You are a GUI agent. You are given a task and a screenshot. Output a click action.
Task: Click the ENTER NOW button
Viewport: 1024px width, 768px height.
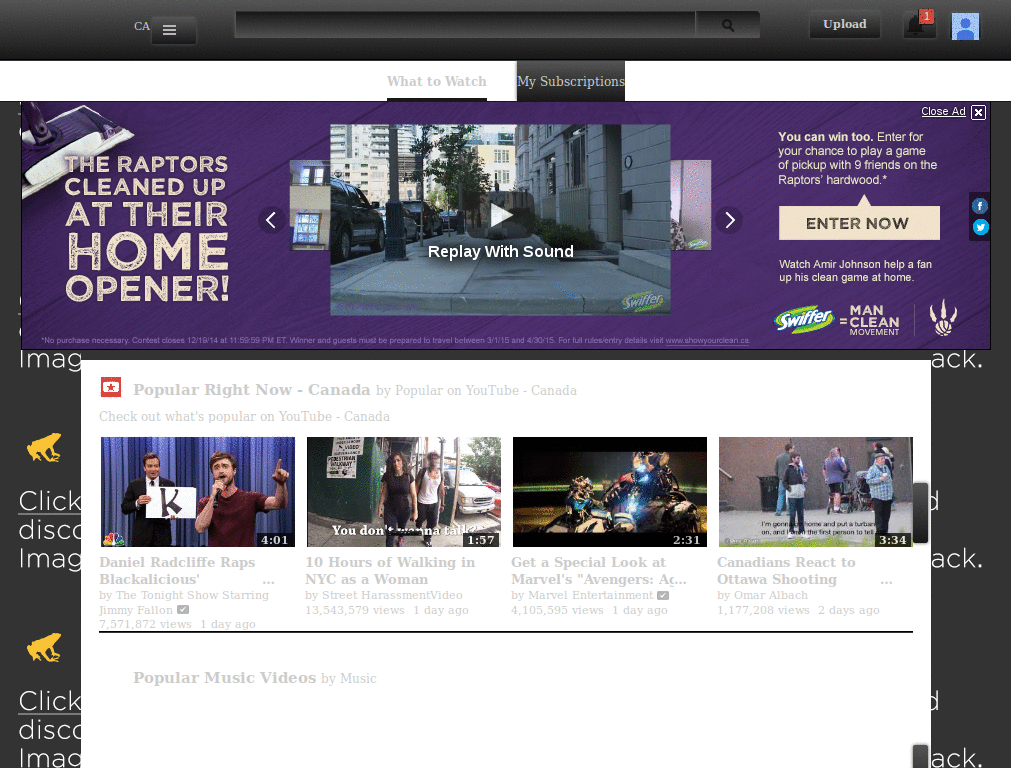[859, 223]
